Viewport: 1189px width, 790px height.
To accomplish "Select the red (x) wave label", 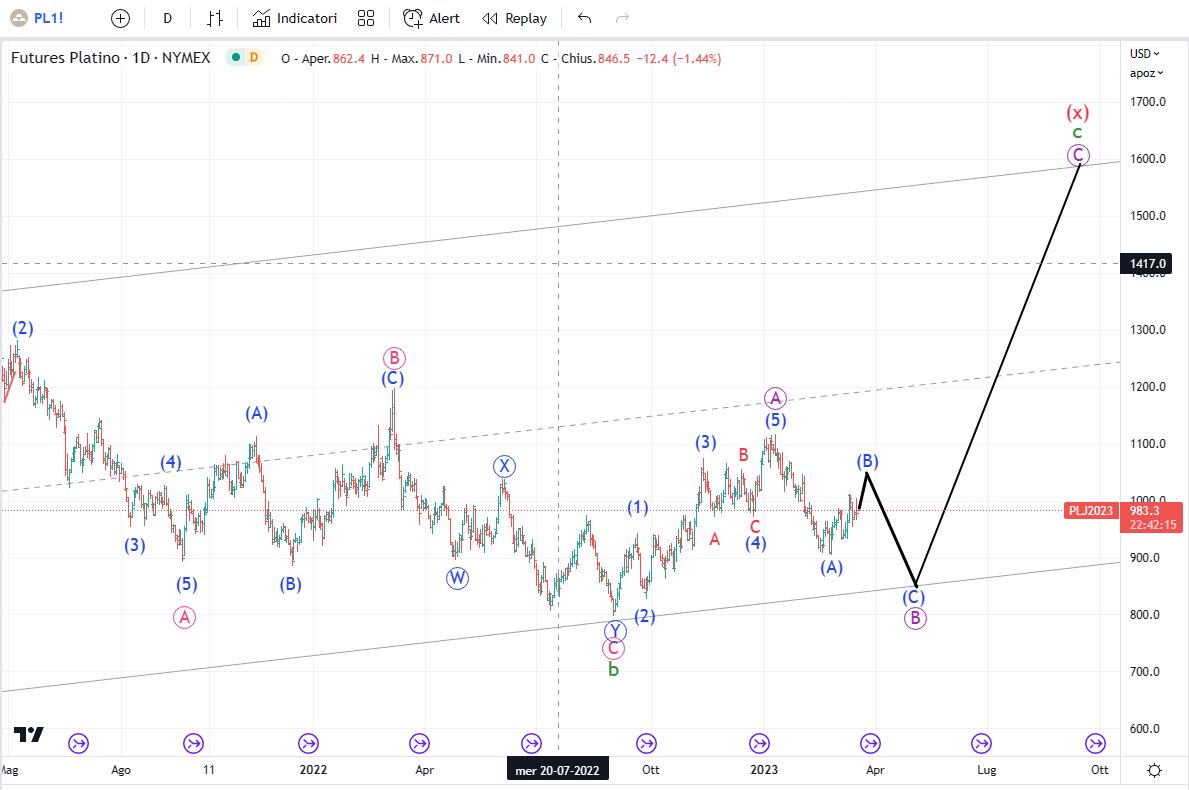I will click(1078, 113).
